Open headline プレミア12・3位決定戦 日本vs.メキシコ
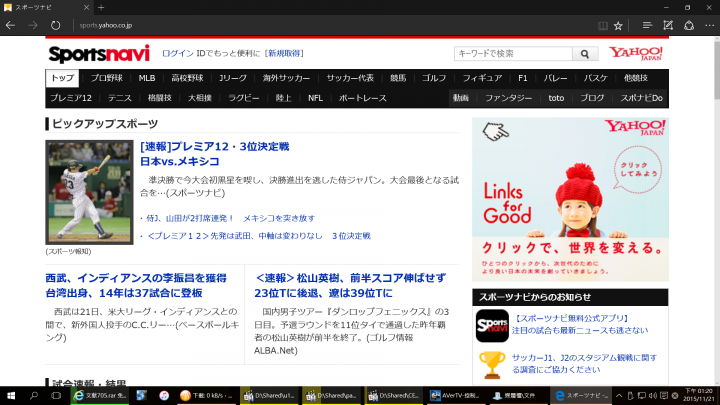 coord(214,154)
